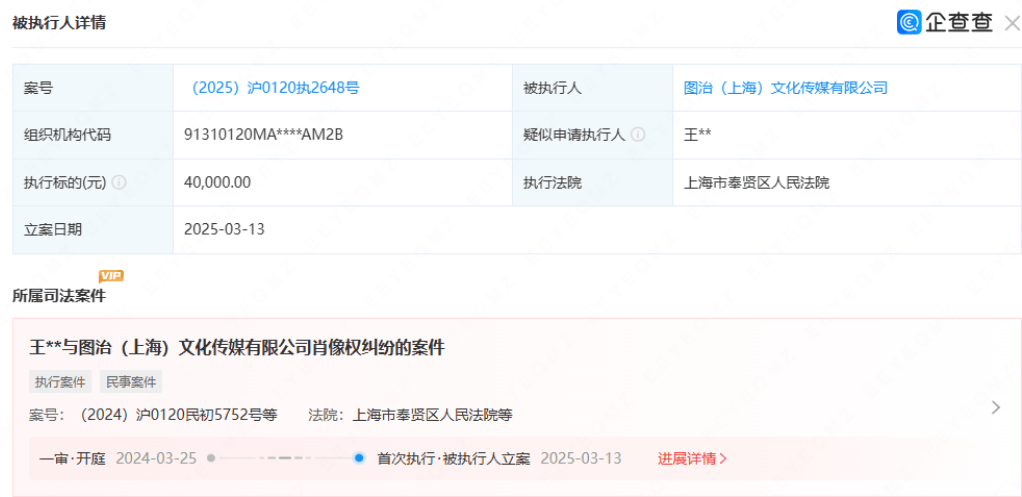Click the 被执行人详情 dialog title
1022x497 pixels.
pyautogui.click(x=59, y=23)
